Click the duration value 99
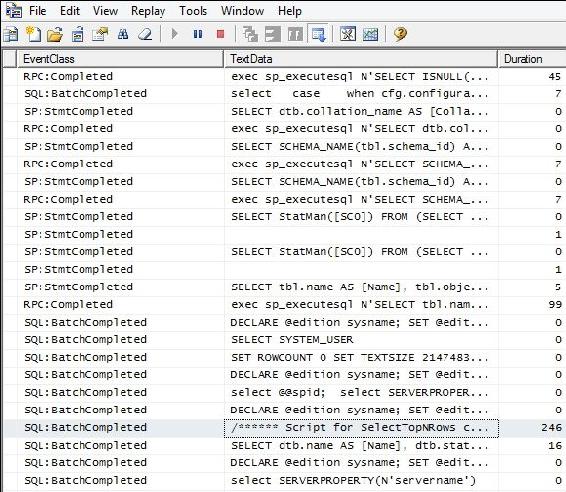This screenshot has height=492, width=566. coord(555,305)
